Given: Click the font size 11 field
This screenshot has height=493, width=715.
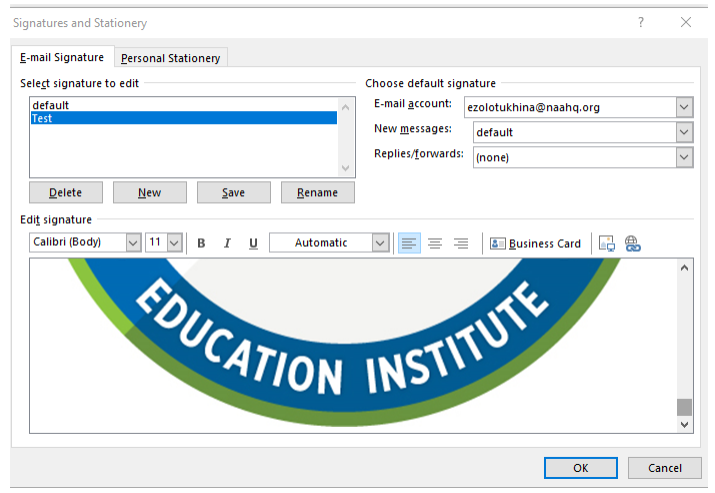Looking at the screenshot, I should [x=157, y=242].
